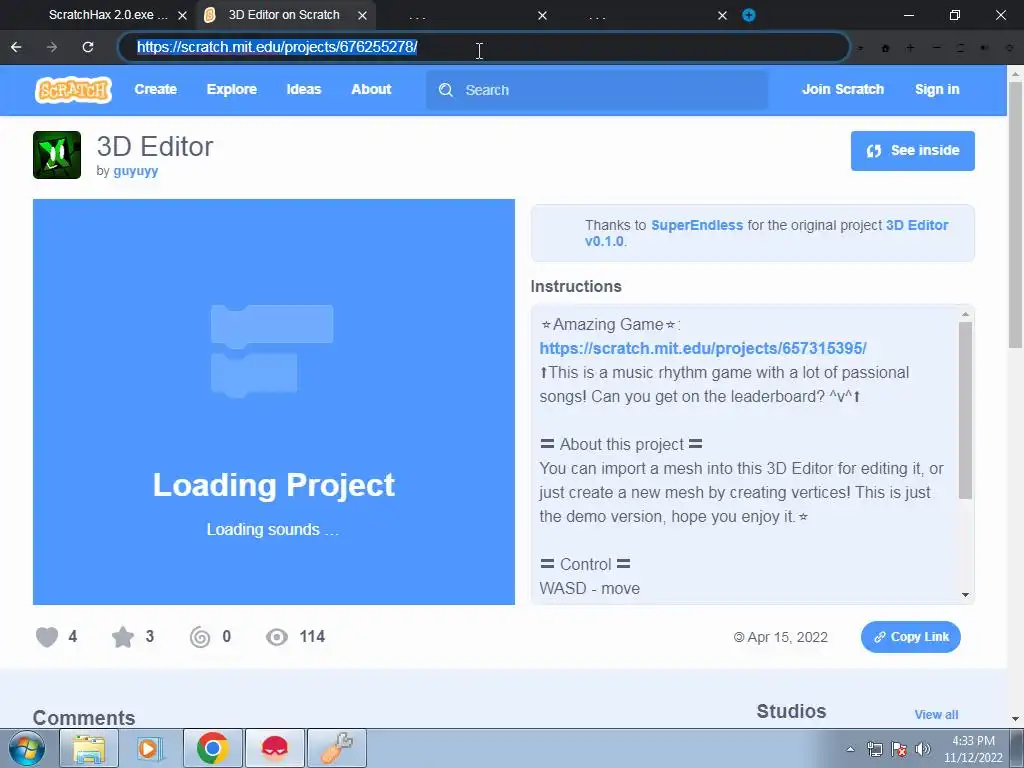
Task: Favorite the project with the star icon
Action: coord(123,637)
